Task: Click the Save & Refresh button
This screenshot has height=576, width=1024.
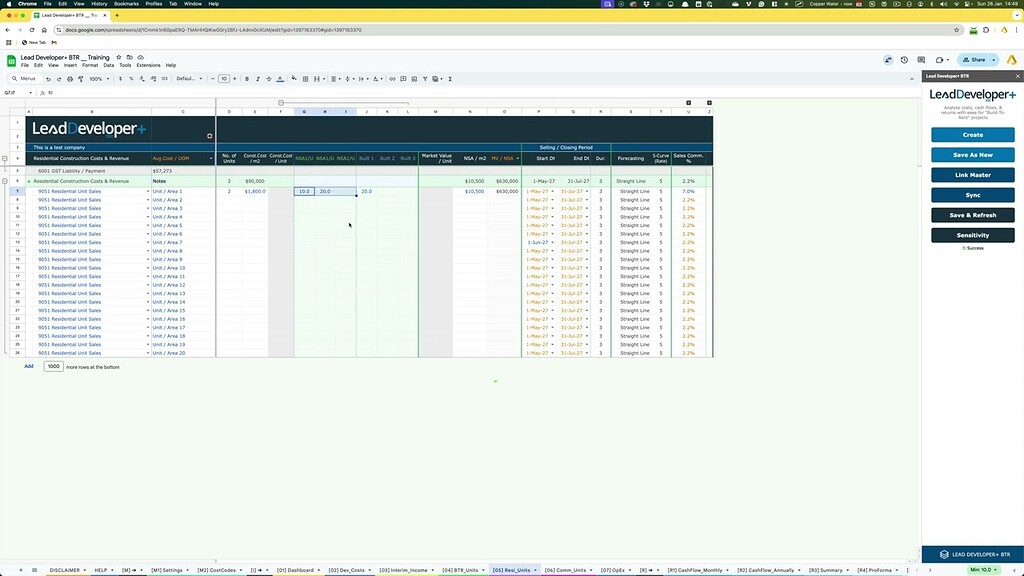Action: coord(972,215)
